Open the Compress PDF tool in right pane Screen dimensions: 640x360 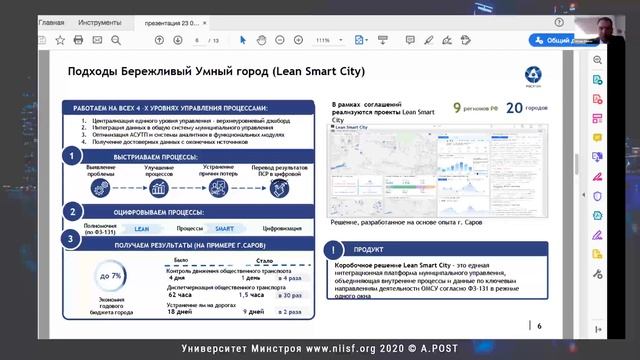tap(597, 216)
